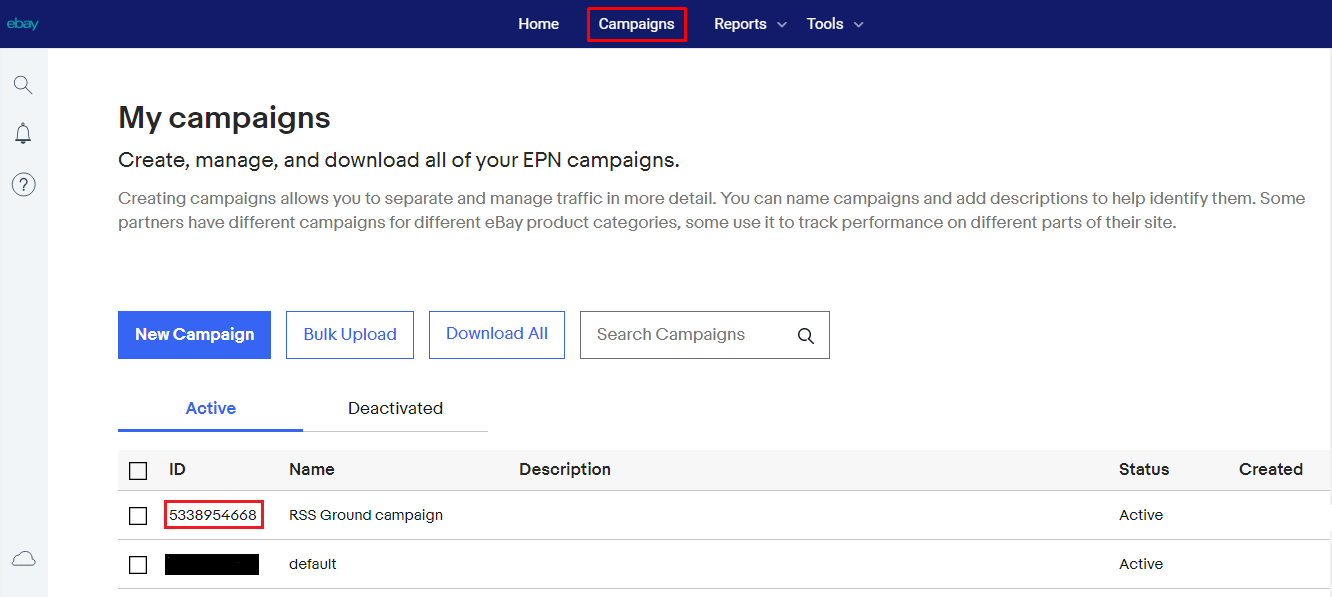Check the RSS Ground campaign checkbox

tap(138, 516)
